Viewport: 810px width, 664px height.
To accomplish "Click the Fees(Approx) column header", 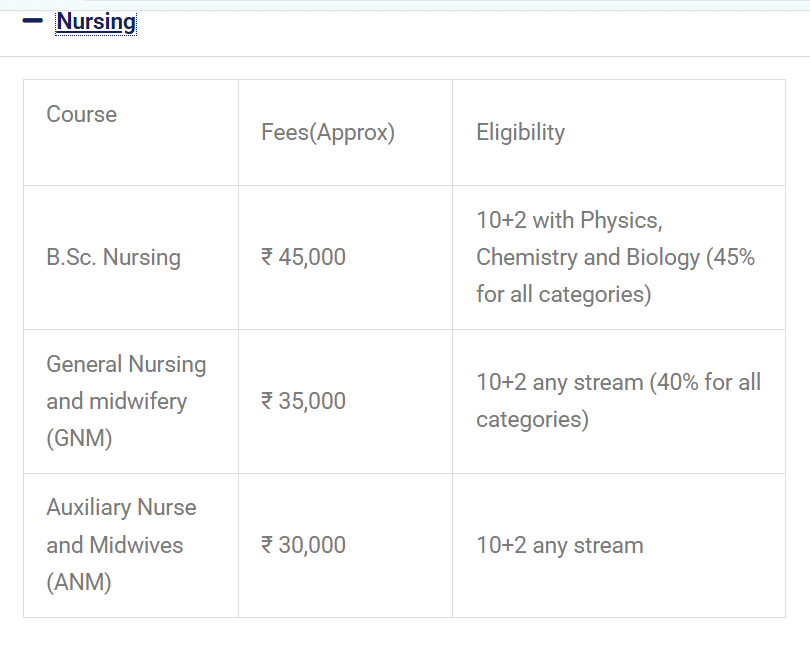I will (x=328, y=132).
